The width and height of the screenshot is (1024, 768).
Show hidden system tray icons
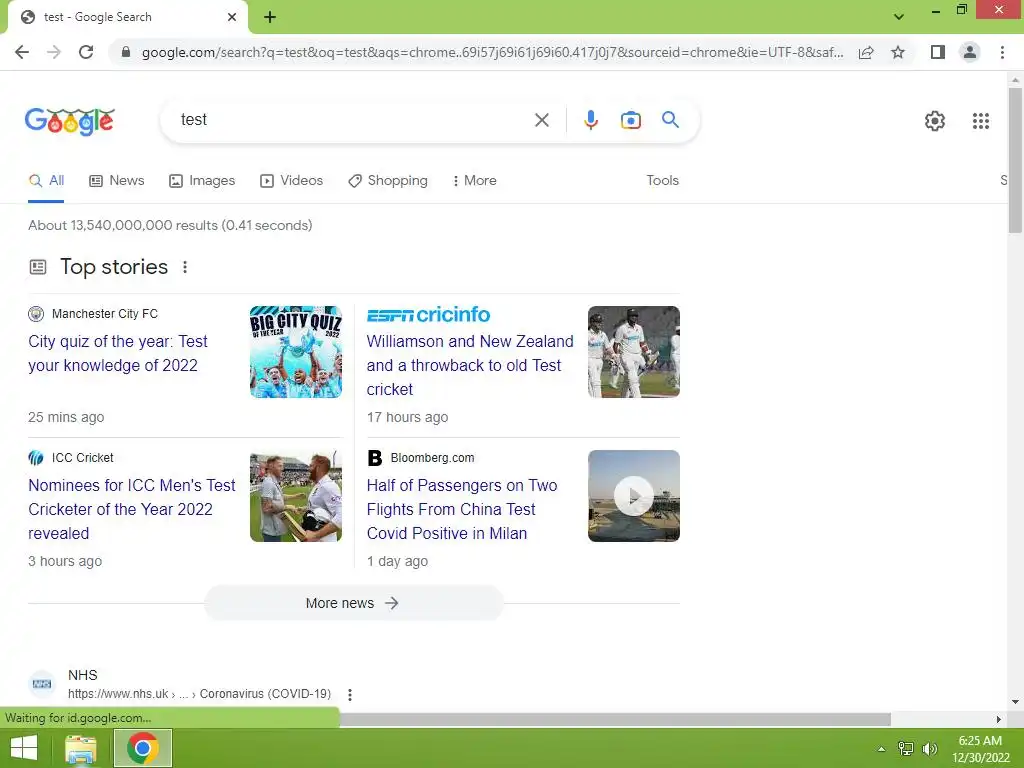click(x=881, y=749)
